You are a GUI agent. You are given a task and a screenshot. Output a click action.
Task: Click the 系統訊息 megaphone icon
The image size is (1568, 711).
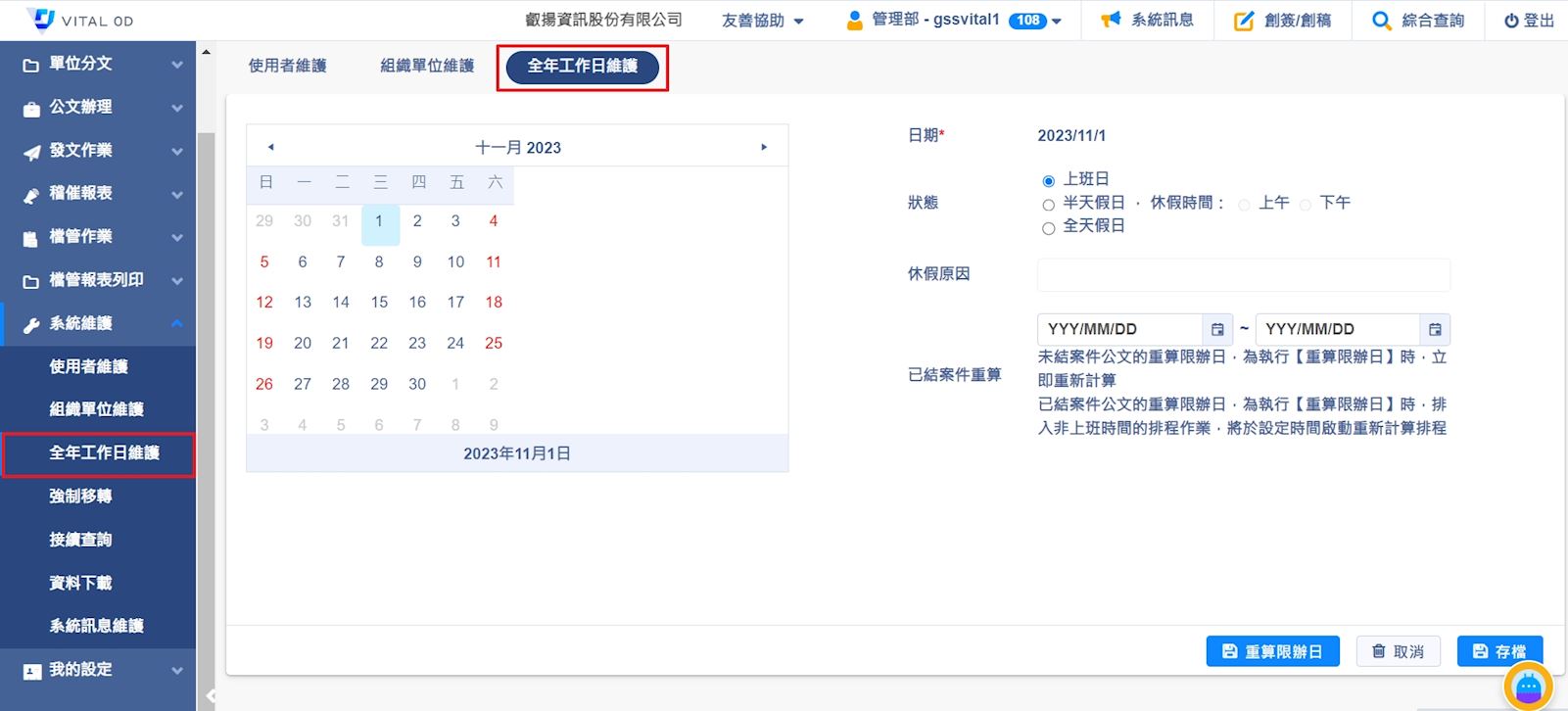(x=1111, y=20)
